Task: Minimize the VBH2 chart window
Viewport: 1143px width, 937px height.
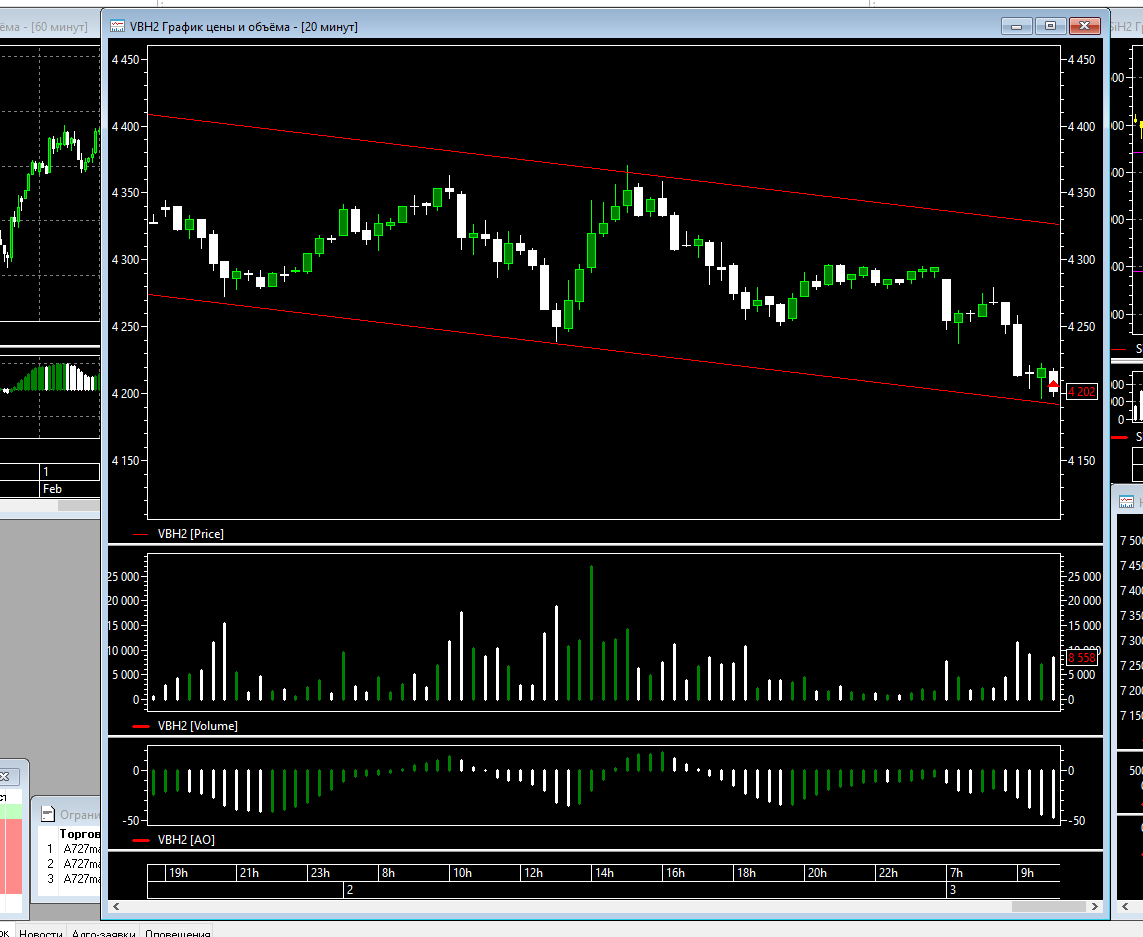Action: [1016, 26]
